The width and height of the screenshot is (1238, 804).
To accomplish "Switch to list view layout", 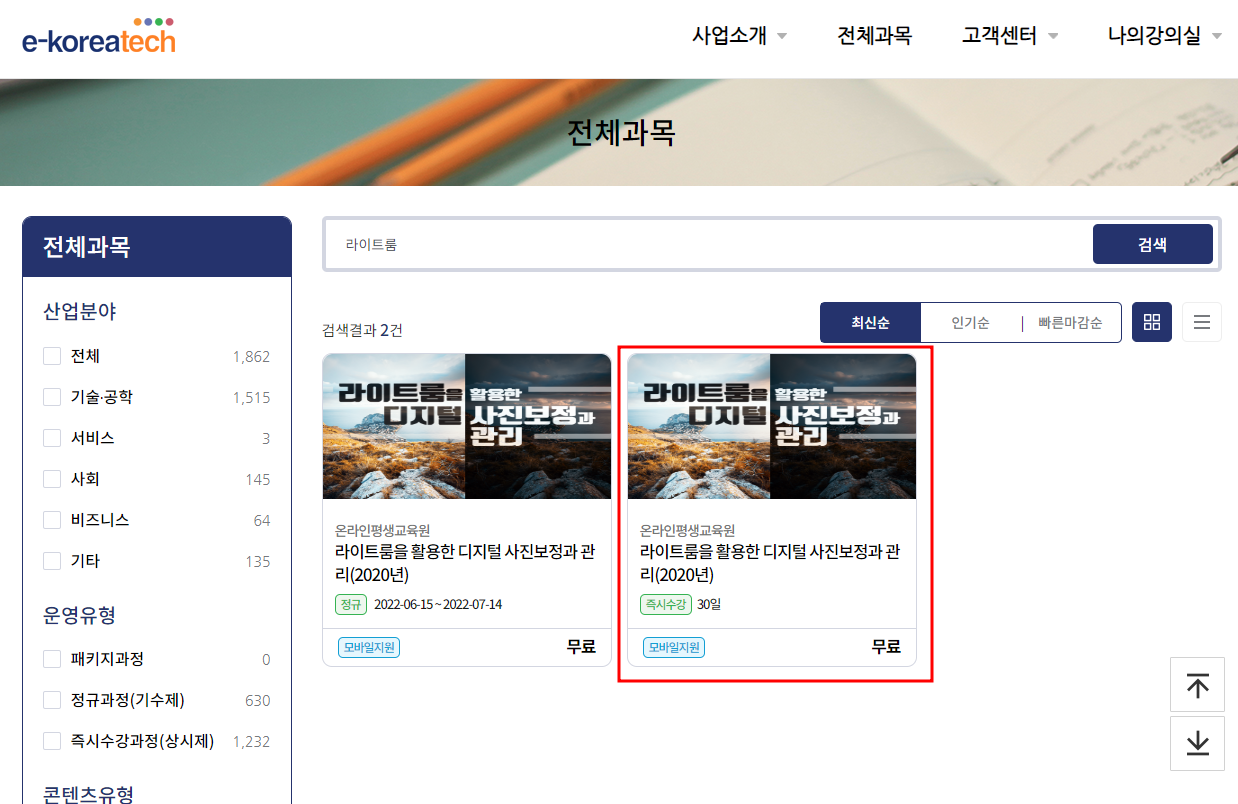I will click(1201, 321).
